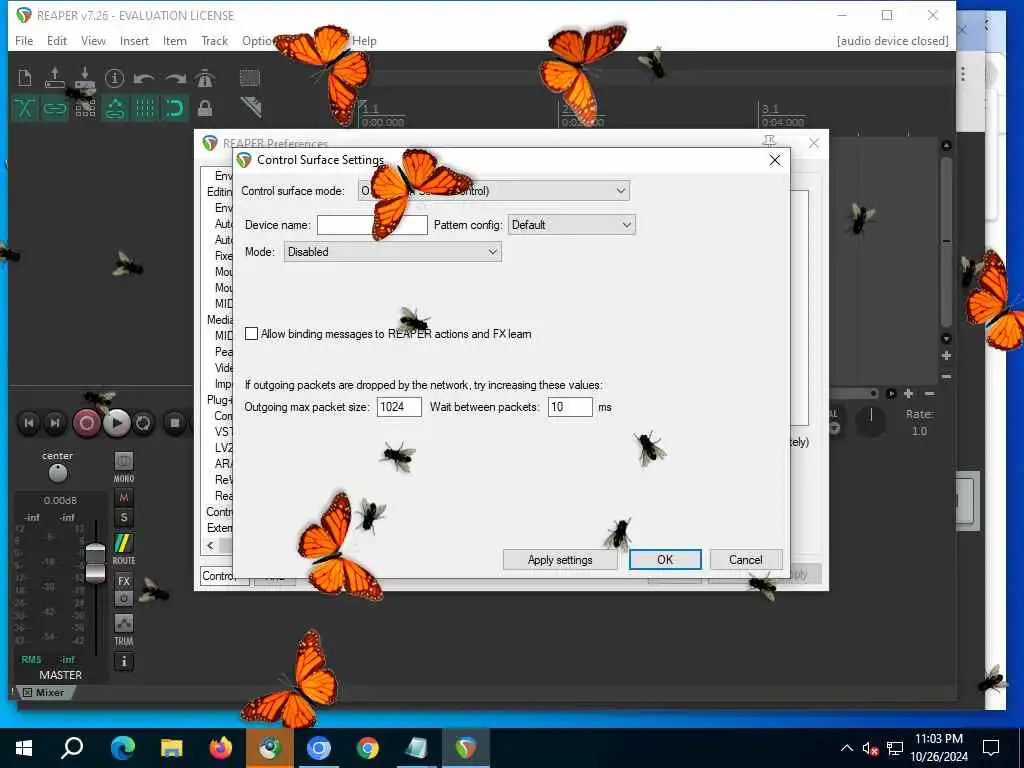Go to project start transport button
Screen dimensions: 1024x768
[x=29, y=423]
